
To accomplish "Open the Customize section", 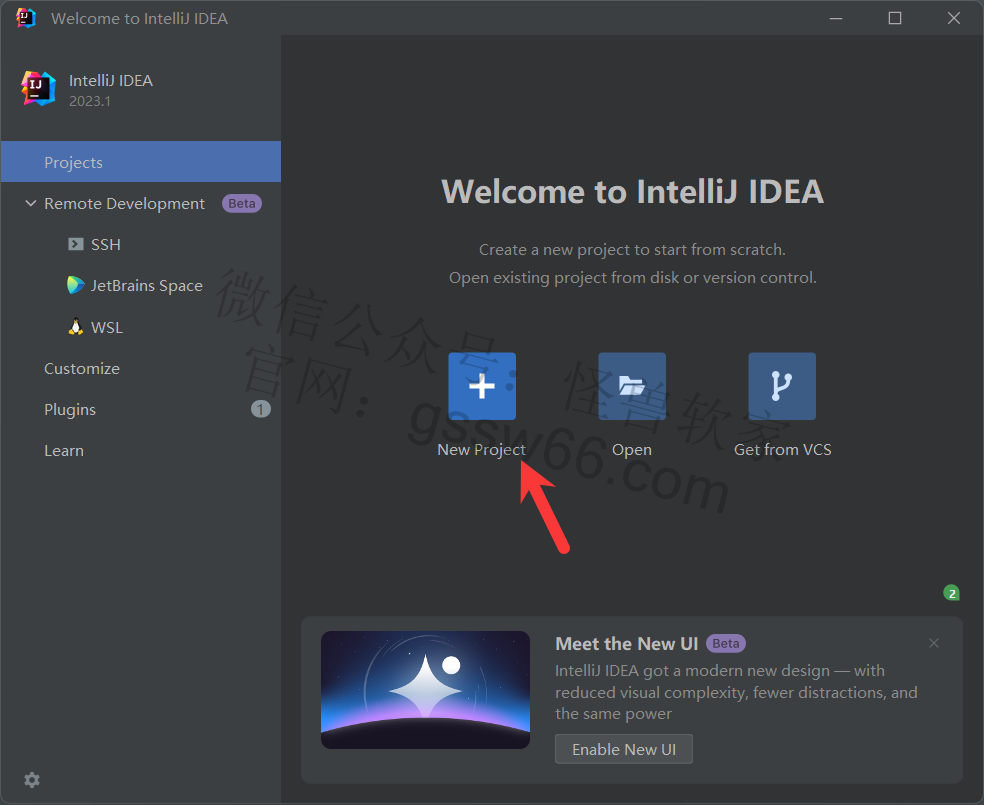I will point(82,368).
